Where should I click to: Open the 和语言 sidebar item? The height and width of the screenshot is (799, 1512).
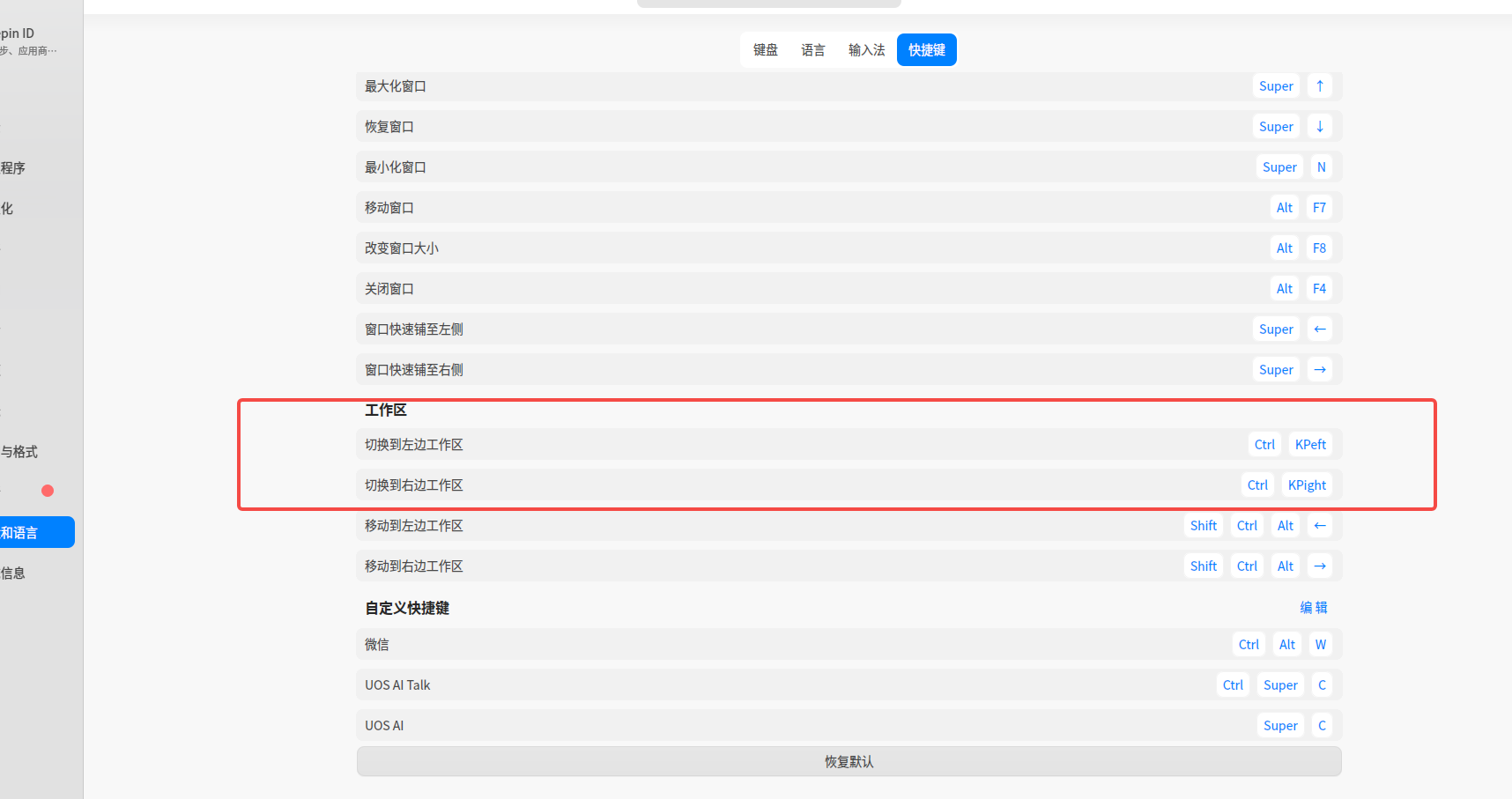coord(37,533)
